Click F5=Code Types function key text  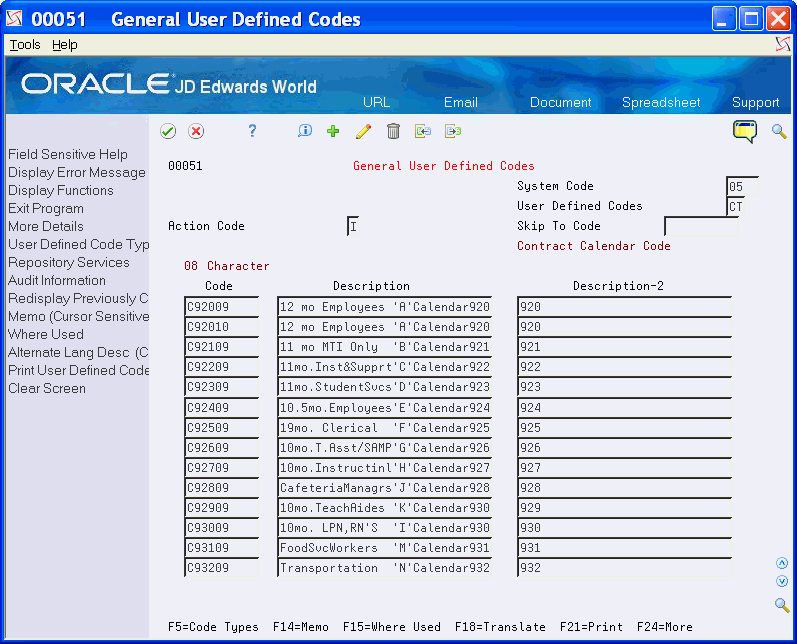(213, 627)
